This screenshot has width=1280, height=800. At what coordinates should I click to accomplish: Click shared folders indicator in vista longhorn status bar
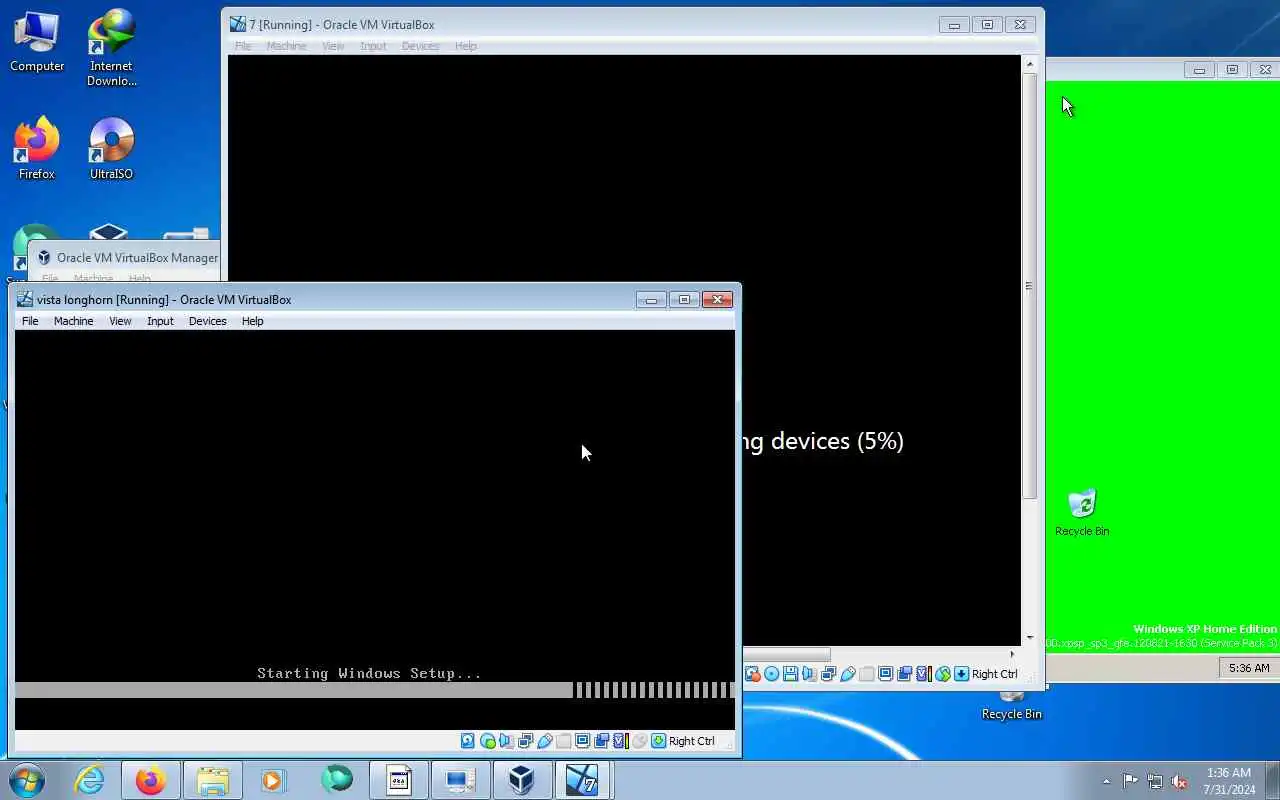563,741
